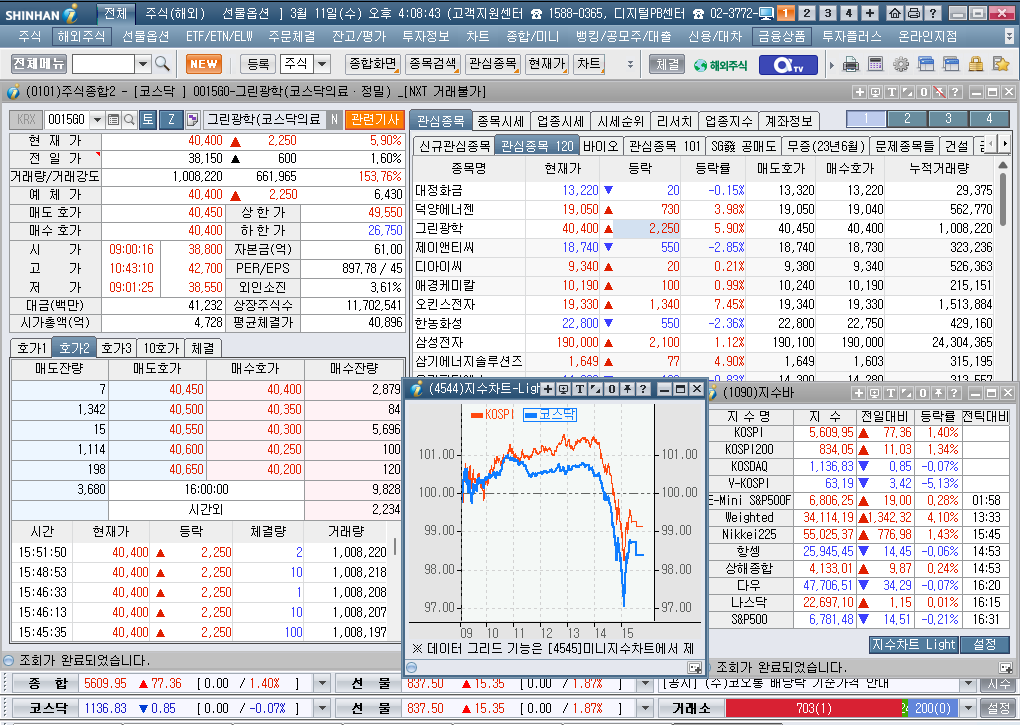This screenshot has width=1020, height=725.
Task: Open the 주식 category dropdown
Action: click(322, 64)
